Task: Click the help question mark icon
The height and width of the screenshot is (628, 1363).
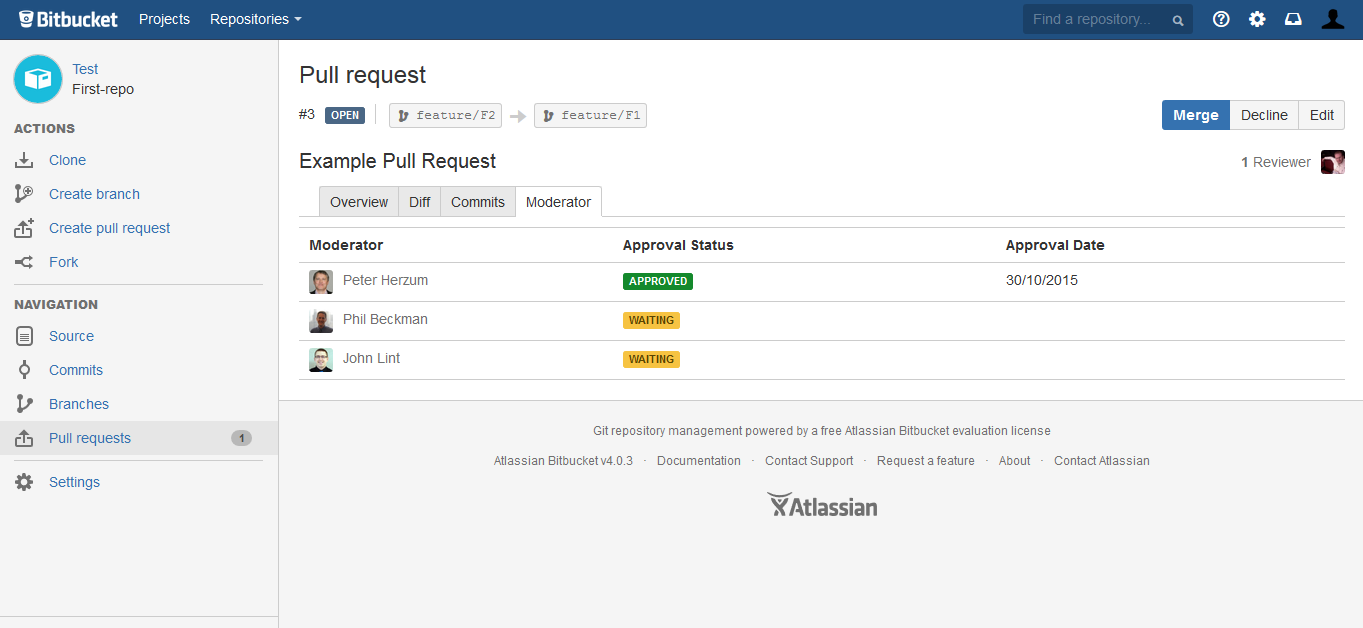Action: pyautogui.click(x=1221, y=19)
